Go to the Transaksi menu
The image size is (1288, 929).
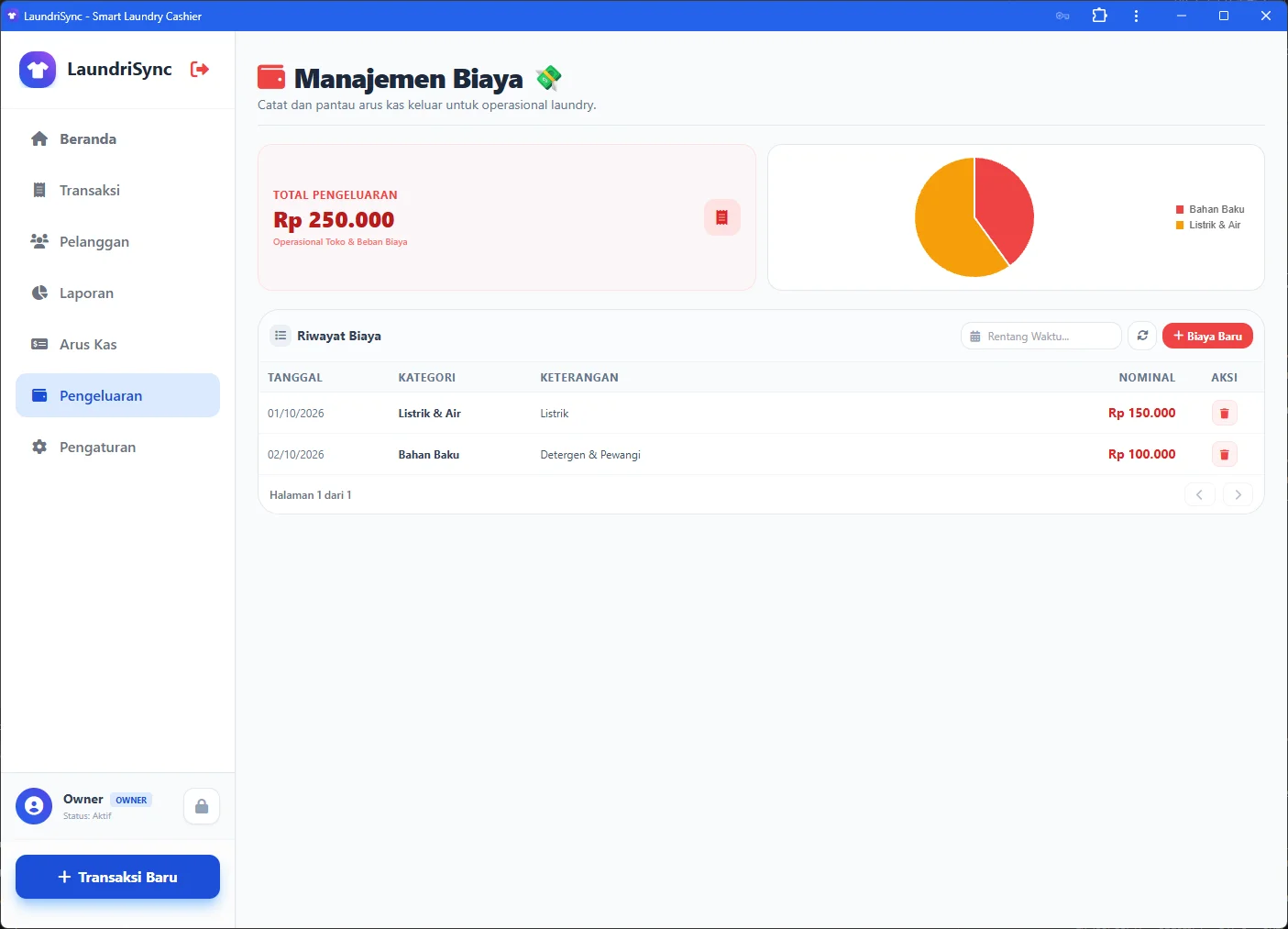[117, 190]
